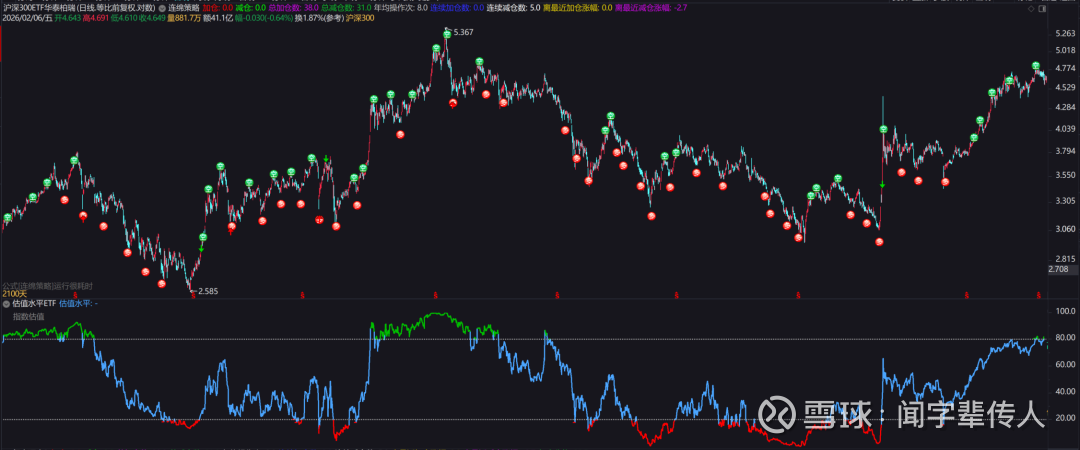Open the 连绵策略 indicator settings circle icon
Screen dimensions: 1080x450
[x=163, y=6]
